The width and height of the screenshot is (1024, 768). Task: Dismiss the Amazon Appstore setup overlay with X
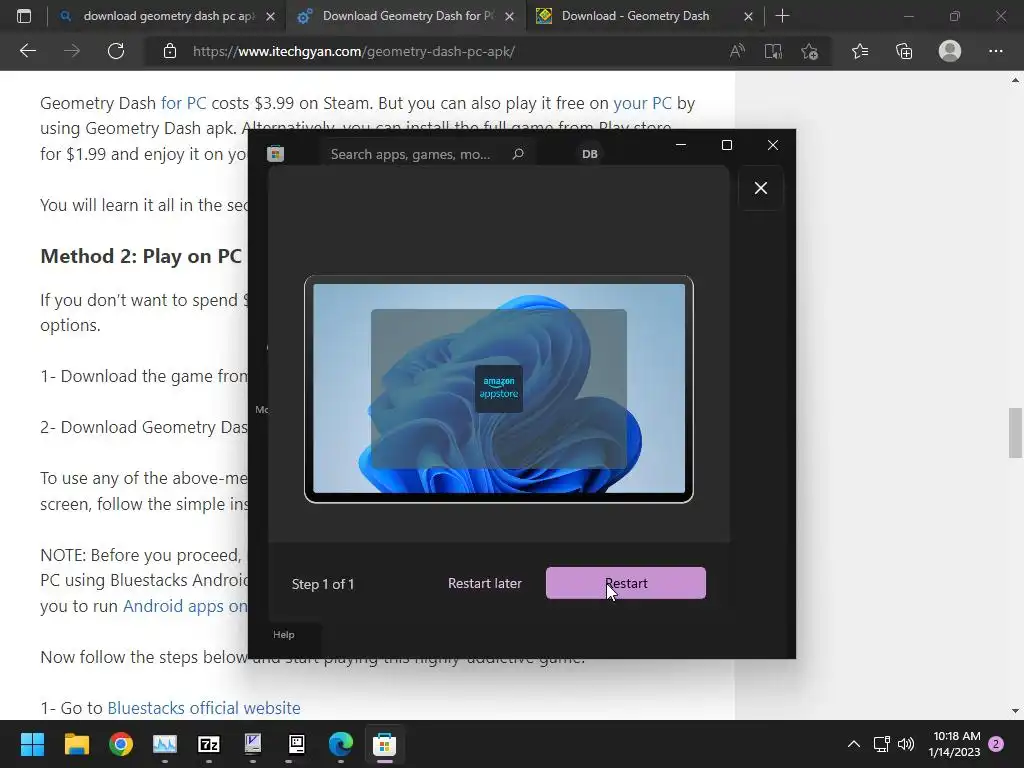coord(761,188)
